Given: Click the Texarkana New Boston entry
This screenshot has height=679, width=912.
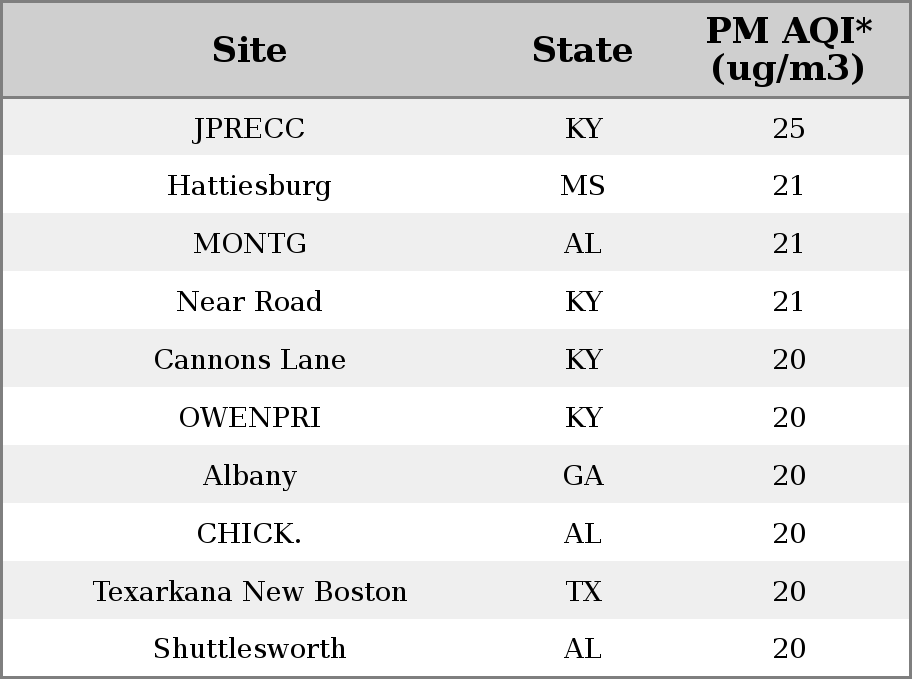Looking at the screenshot, I should coord(250,591).
